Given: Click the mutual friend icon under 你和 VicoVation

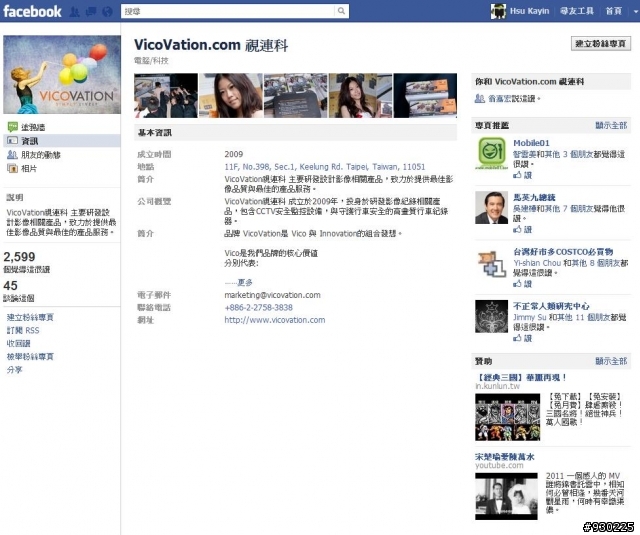Looking at the screenshot, I should coord(480,98).
